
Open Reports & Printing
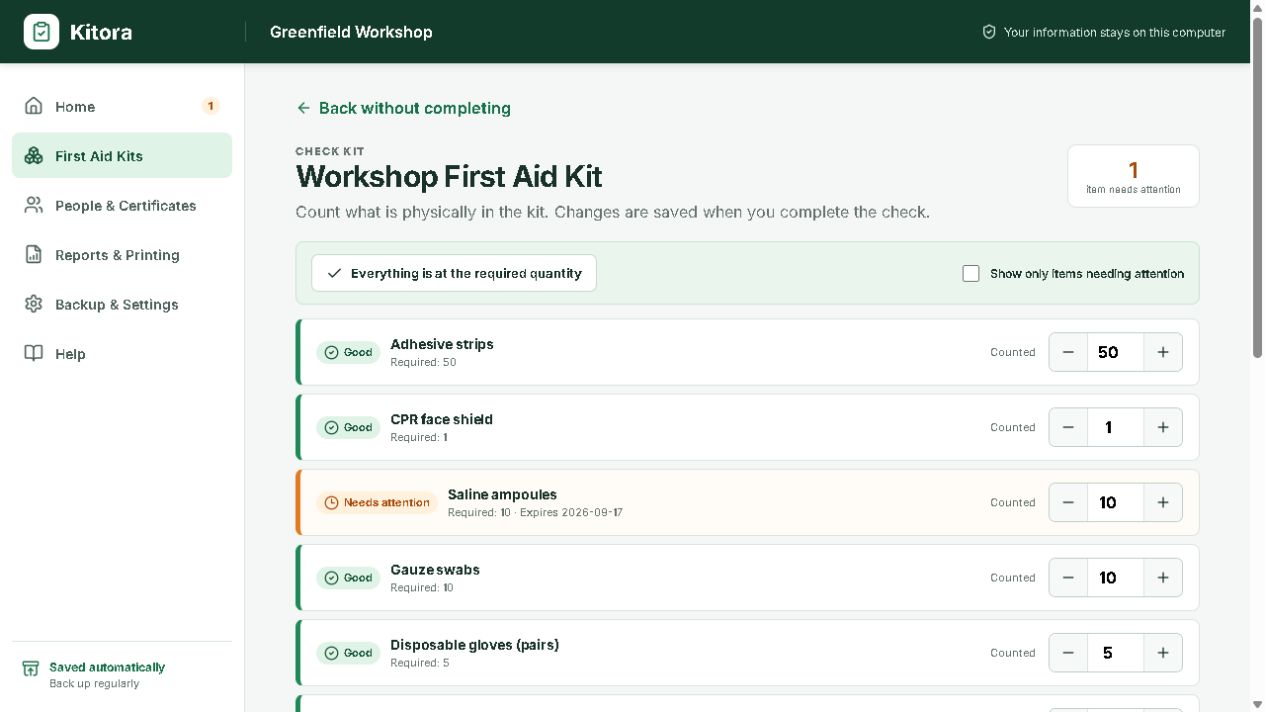pyautogui.click(x=122, y=255)
